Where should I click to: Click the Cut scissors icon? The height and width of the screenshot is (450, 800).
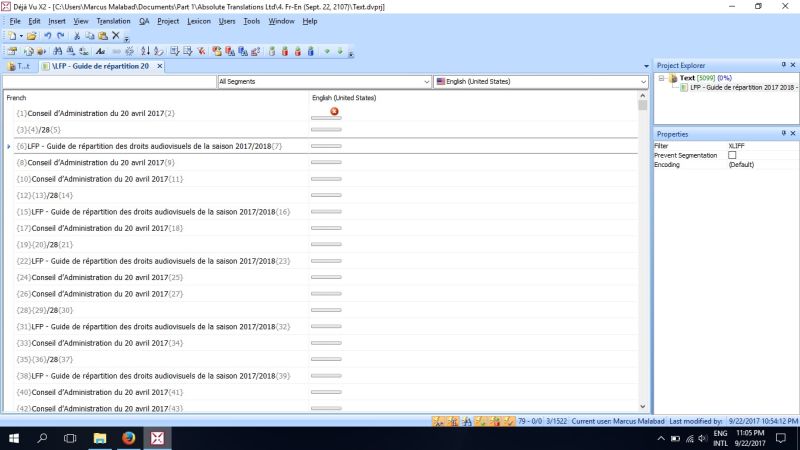point(77,36)
